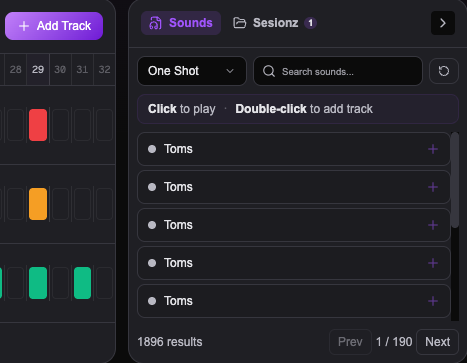
Task: Enable step 30 on the red track row
Action: coord(60,125)
